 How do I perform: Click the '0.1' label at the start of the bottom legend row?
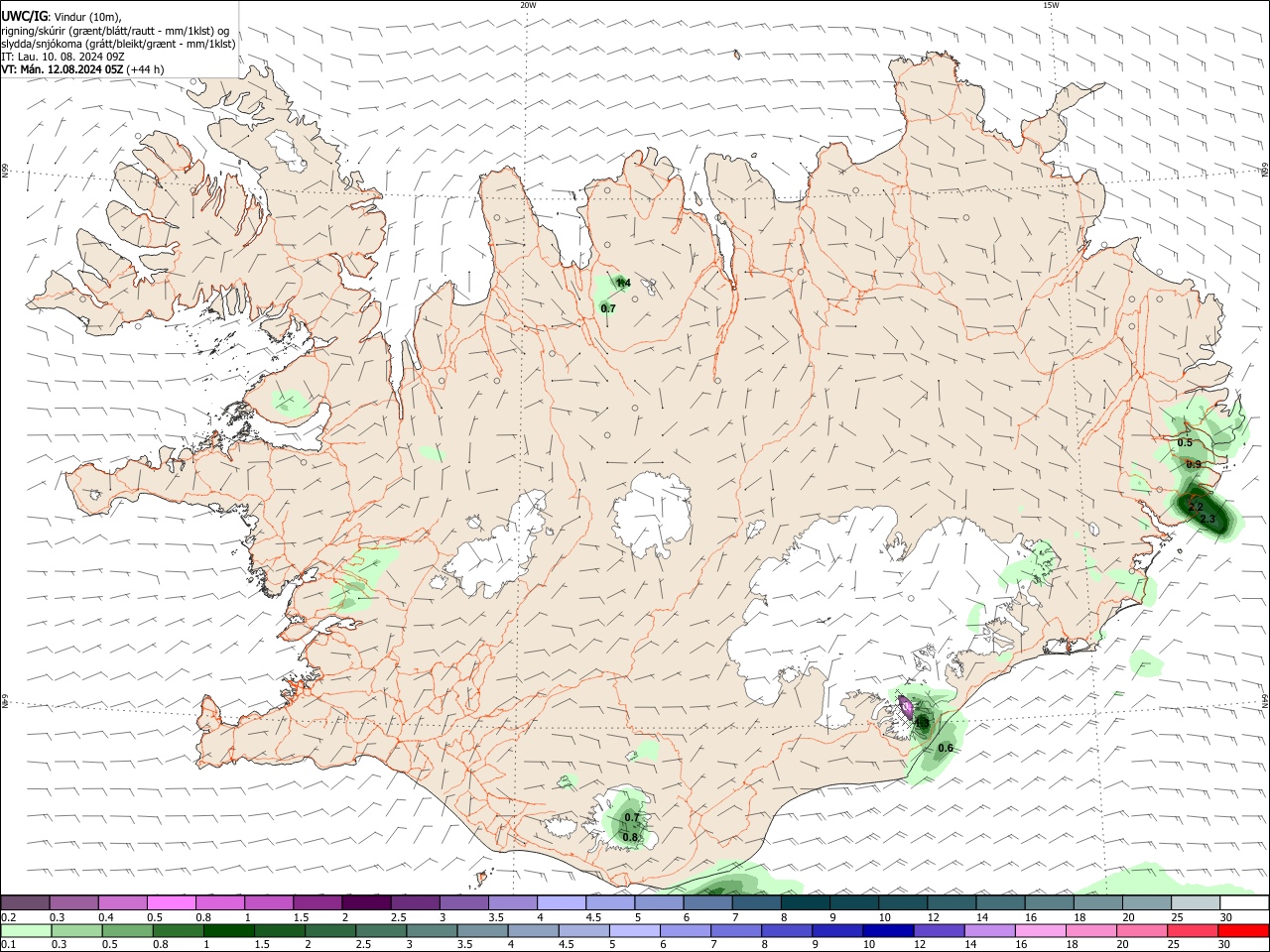pos(8,945)
